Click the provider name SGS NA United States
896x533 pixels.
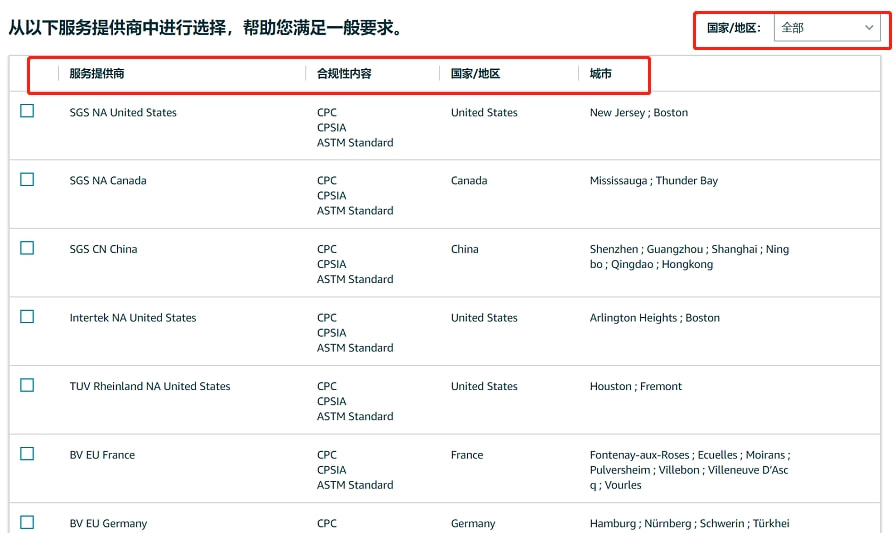click(123, 113)
